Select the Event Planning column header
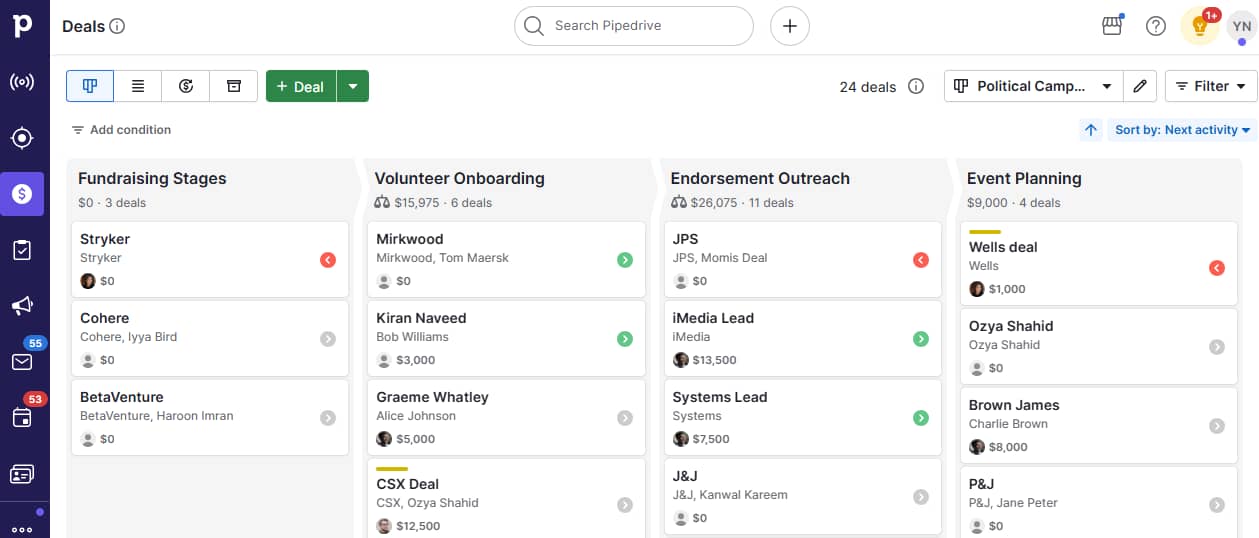Screen dimensions: 1259x538 (x=1024, y=179)
